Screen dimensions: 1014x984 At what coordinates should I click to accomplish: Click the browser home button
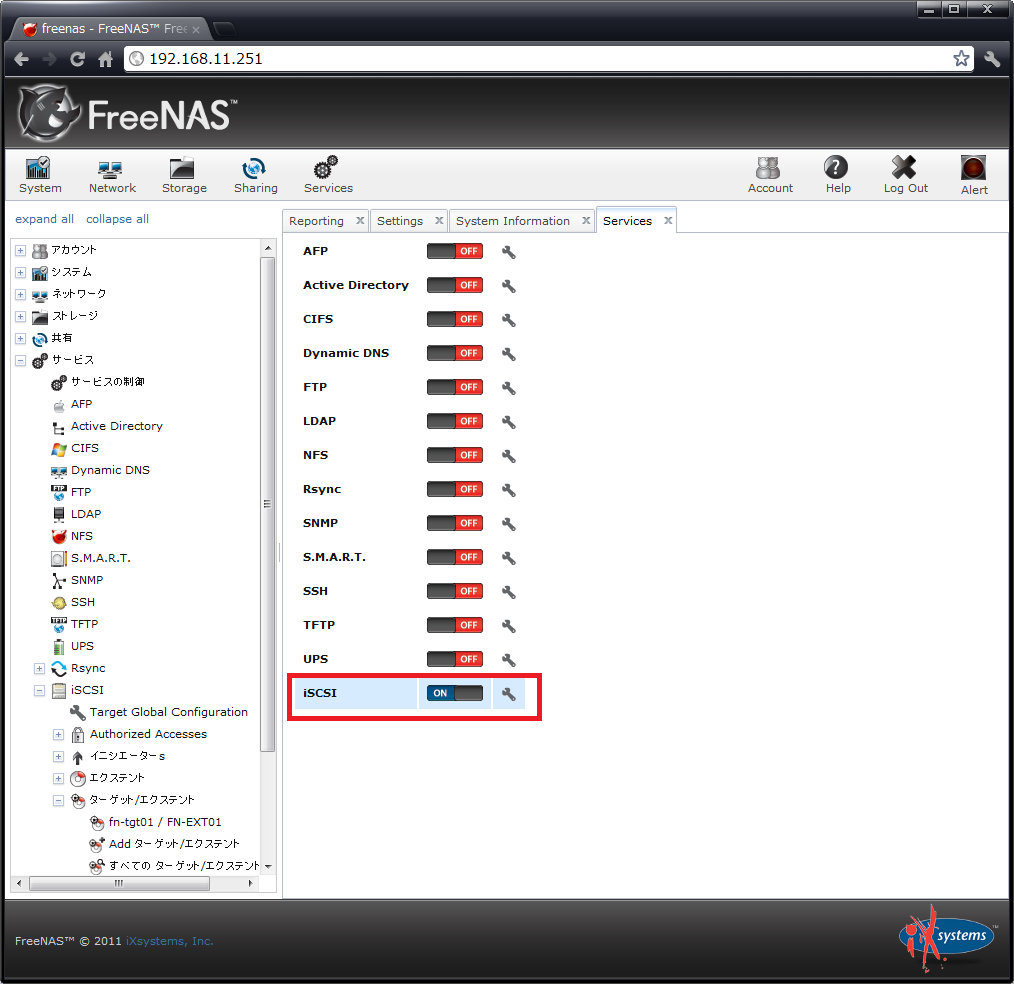coord(105,59)
